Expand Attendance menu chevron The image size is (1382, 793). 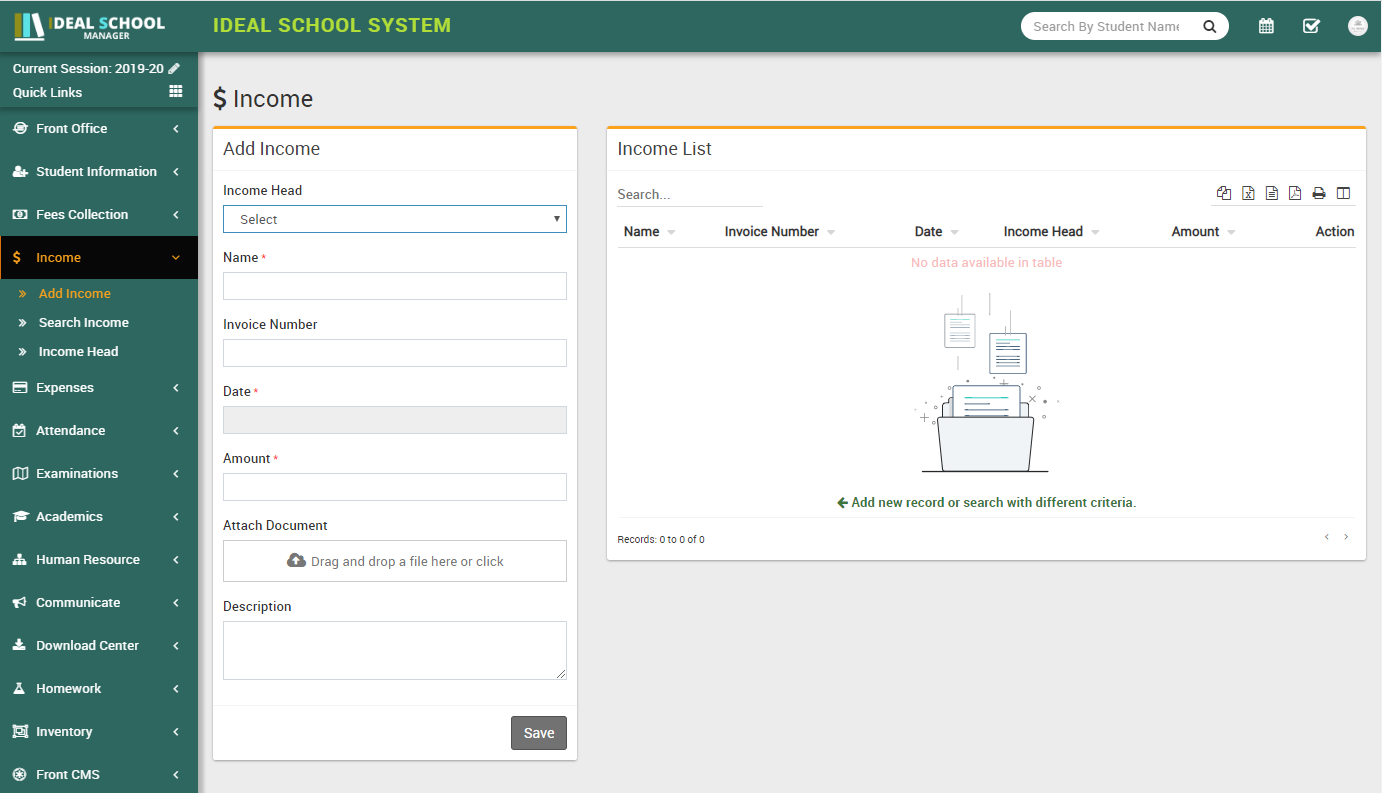click(176, 430)
